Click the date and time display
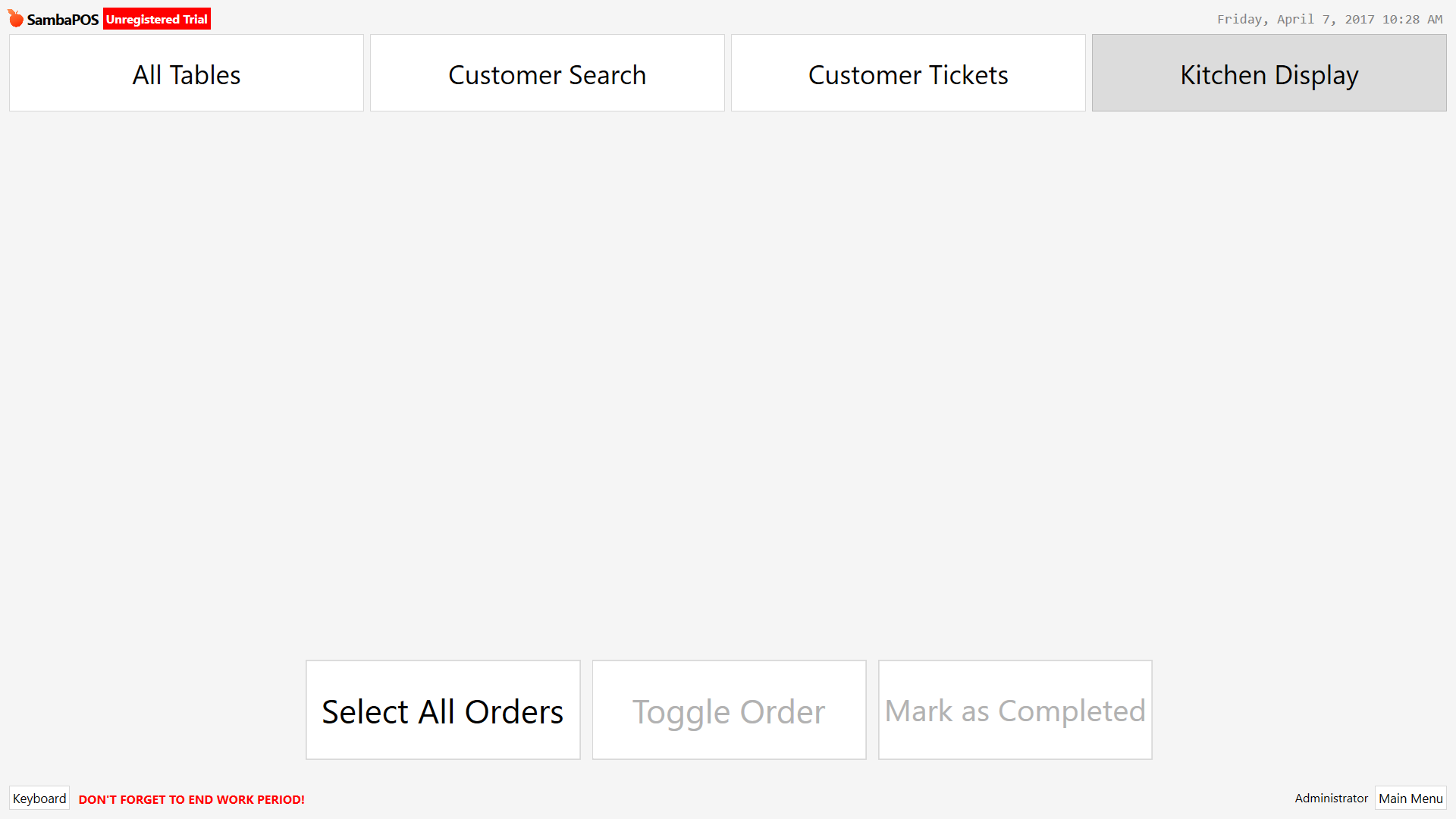Screen dimensions: 1456x819 tap(1329, 19)
